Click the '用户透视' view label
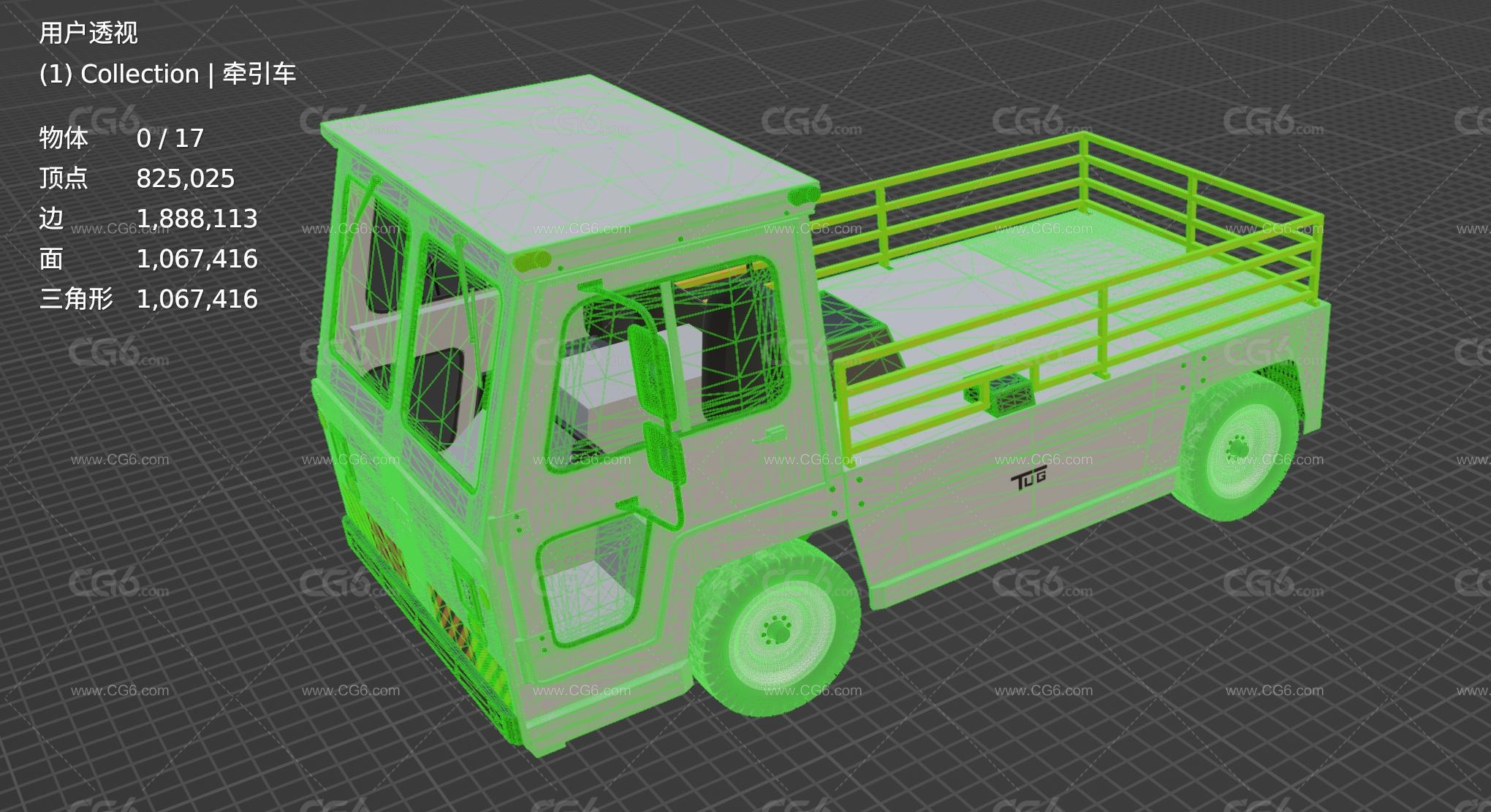1491x812 pixels. pyautogui.click(x=88, y=33)
